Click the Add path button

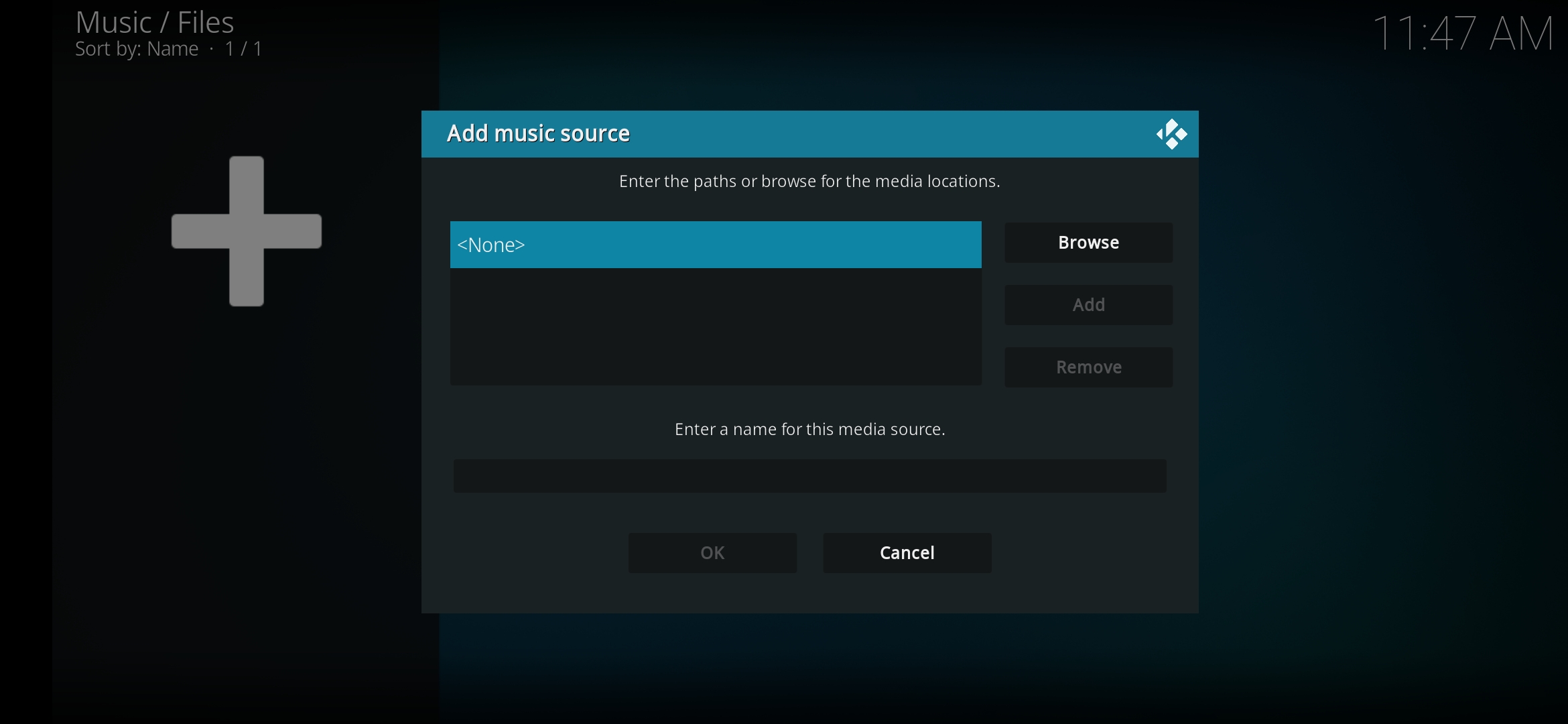(x=1088, y=305)
